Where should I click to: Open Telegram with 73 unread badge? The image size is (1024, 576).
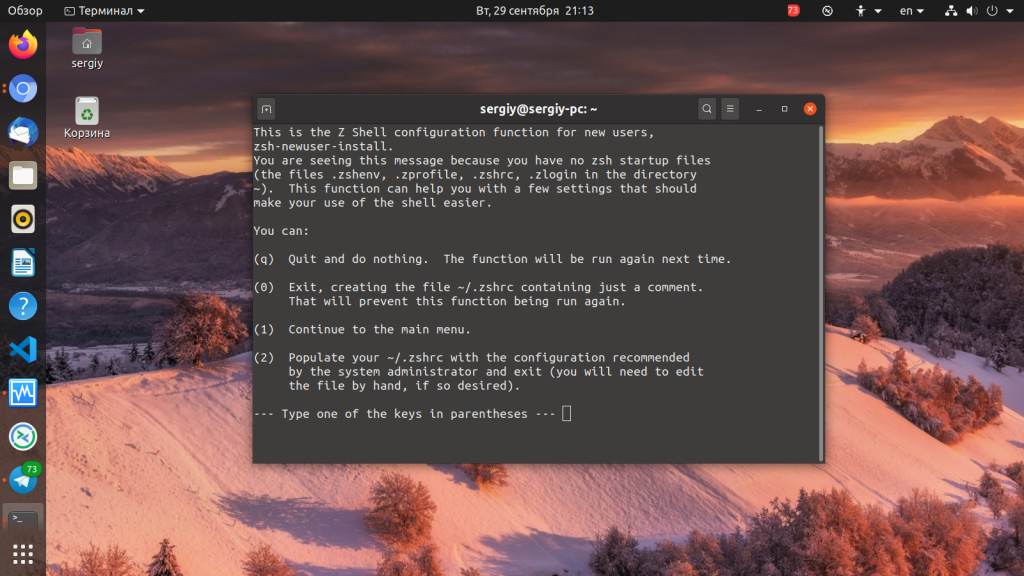coord(23,479)
